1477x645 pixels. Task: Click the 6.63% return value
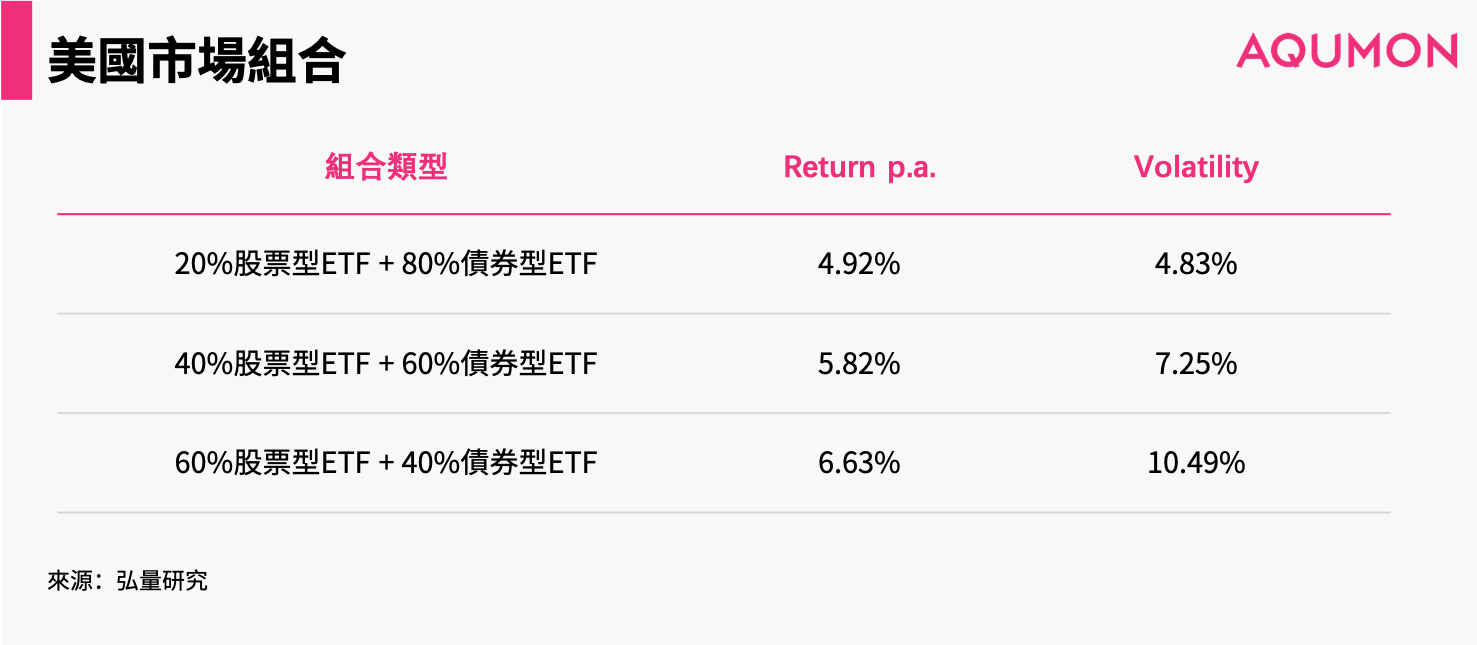point(859,463)
